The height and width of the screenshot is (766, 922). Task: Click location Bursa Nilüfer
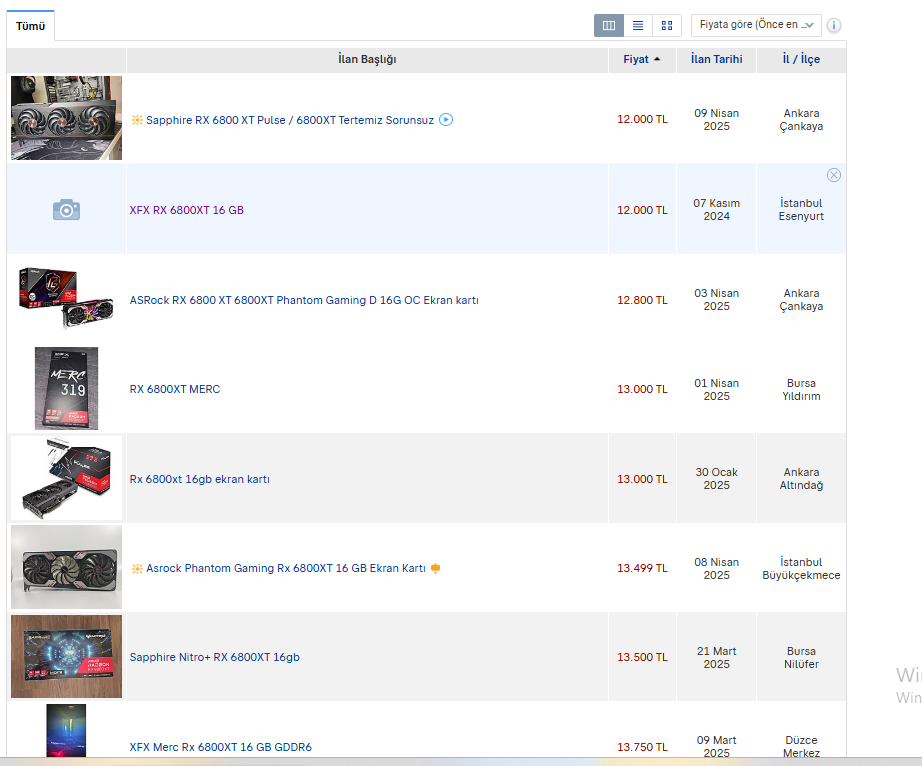coord(801,657)
